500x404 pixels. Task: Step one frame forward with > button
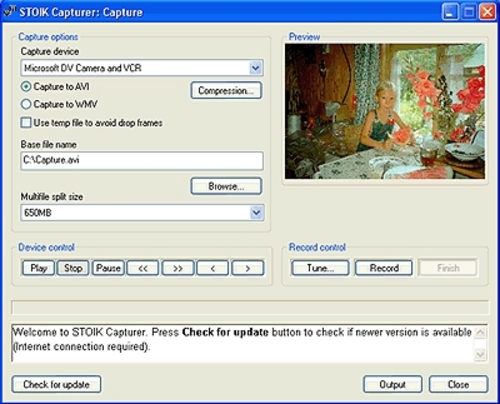[x=248, y=268]
